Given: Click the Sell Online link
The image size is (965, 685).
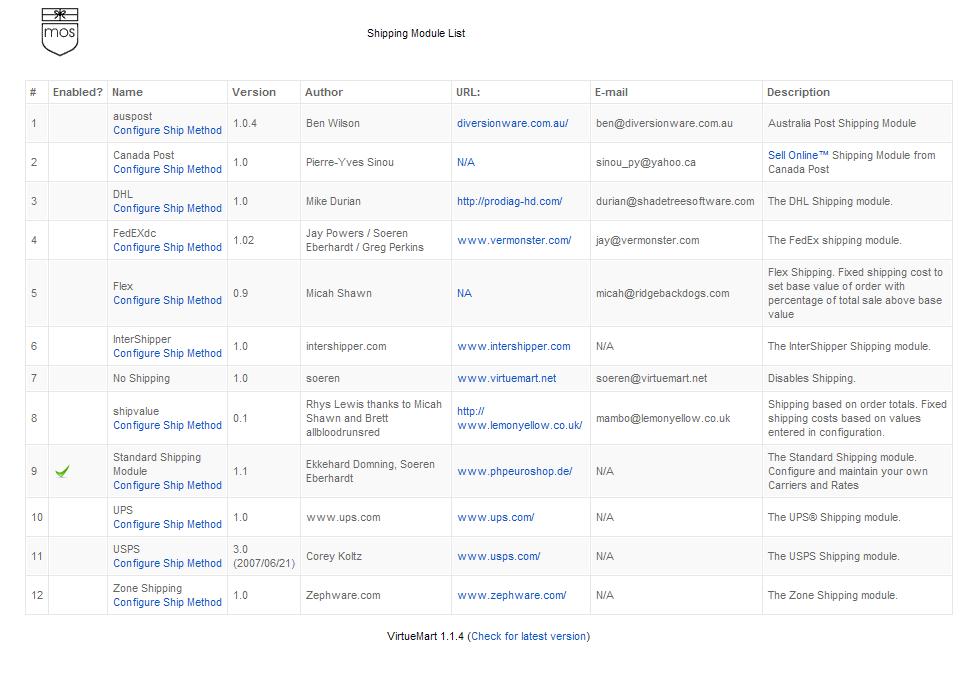Looking at the screenshot, I should point(798,156).
